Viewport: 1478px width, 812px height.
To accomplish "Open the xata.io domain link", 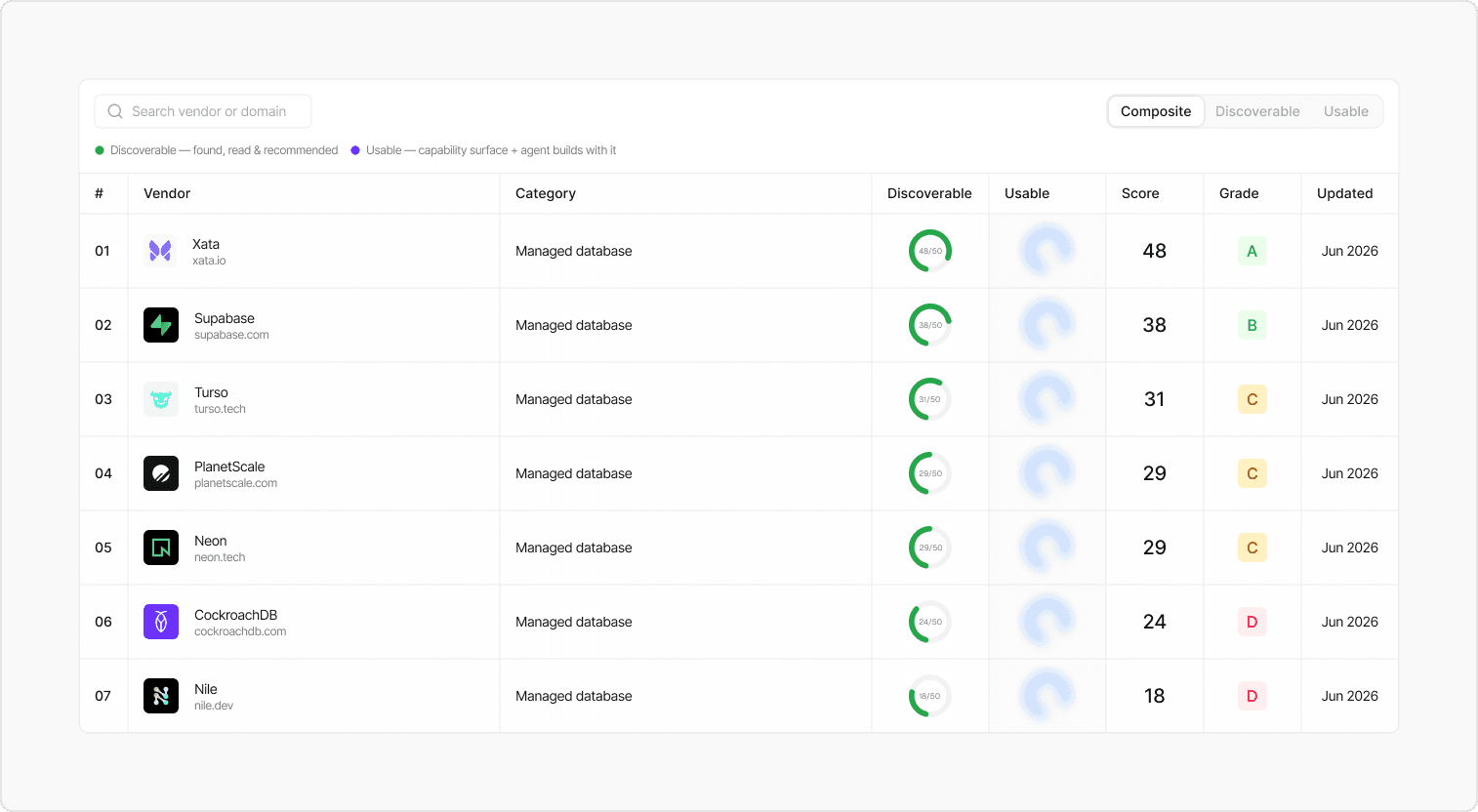I will point(209,261).
